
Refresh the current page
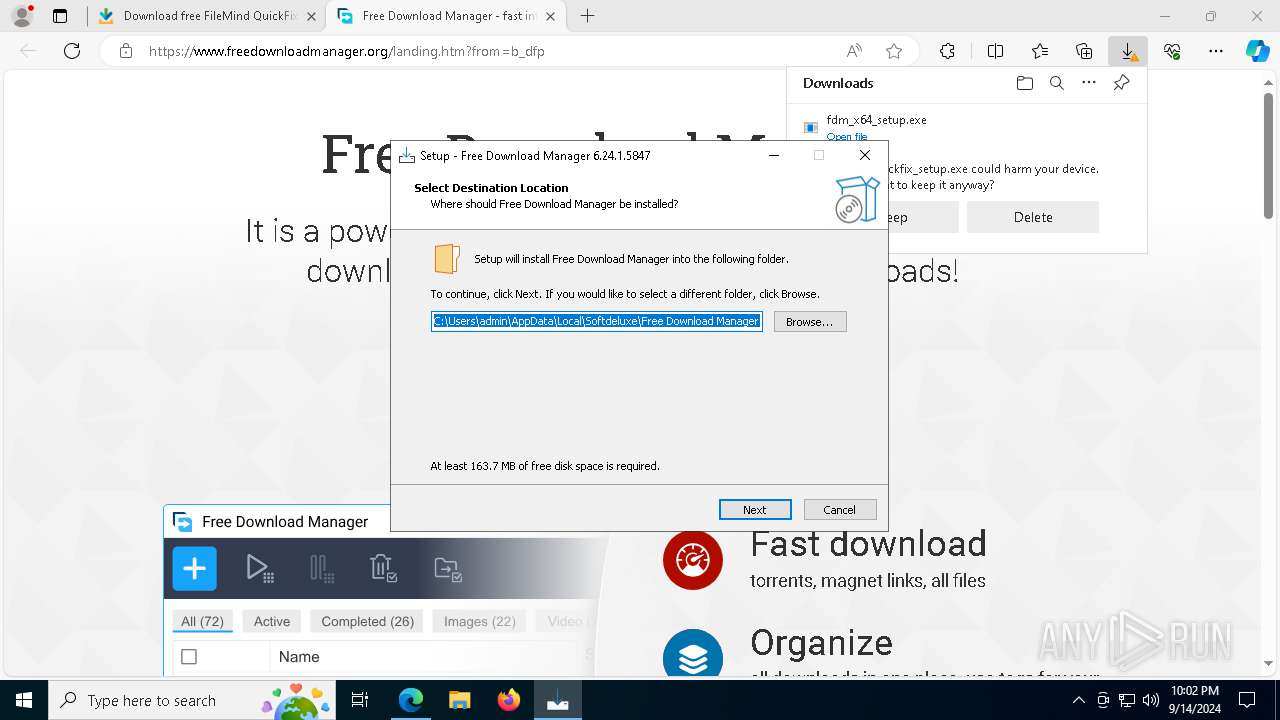(x=72, y=51)
